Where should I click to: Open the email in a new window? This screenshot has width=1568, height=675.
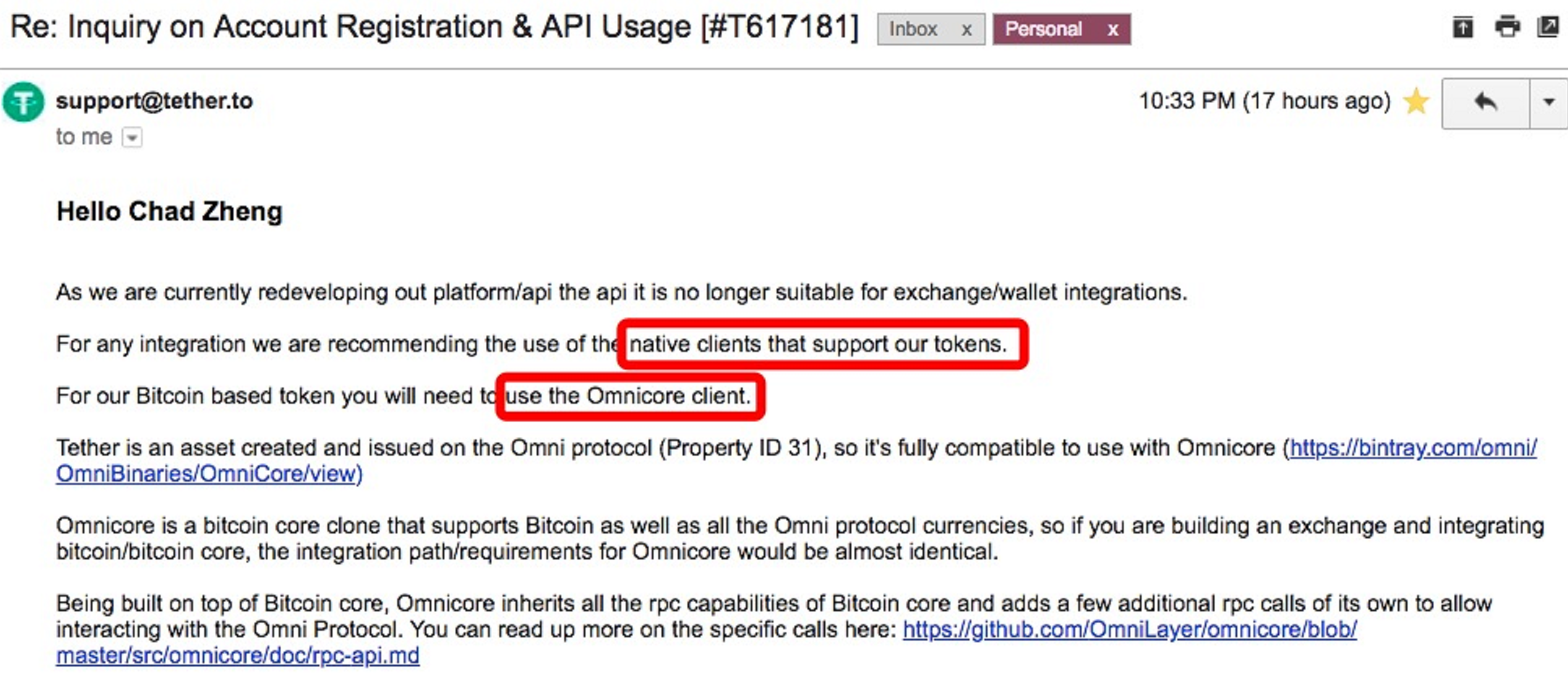pos(1549,28)
